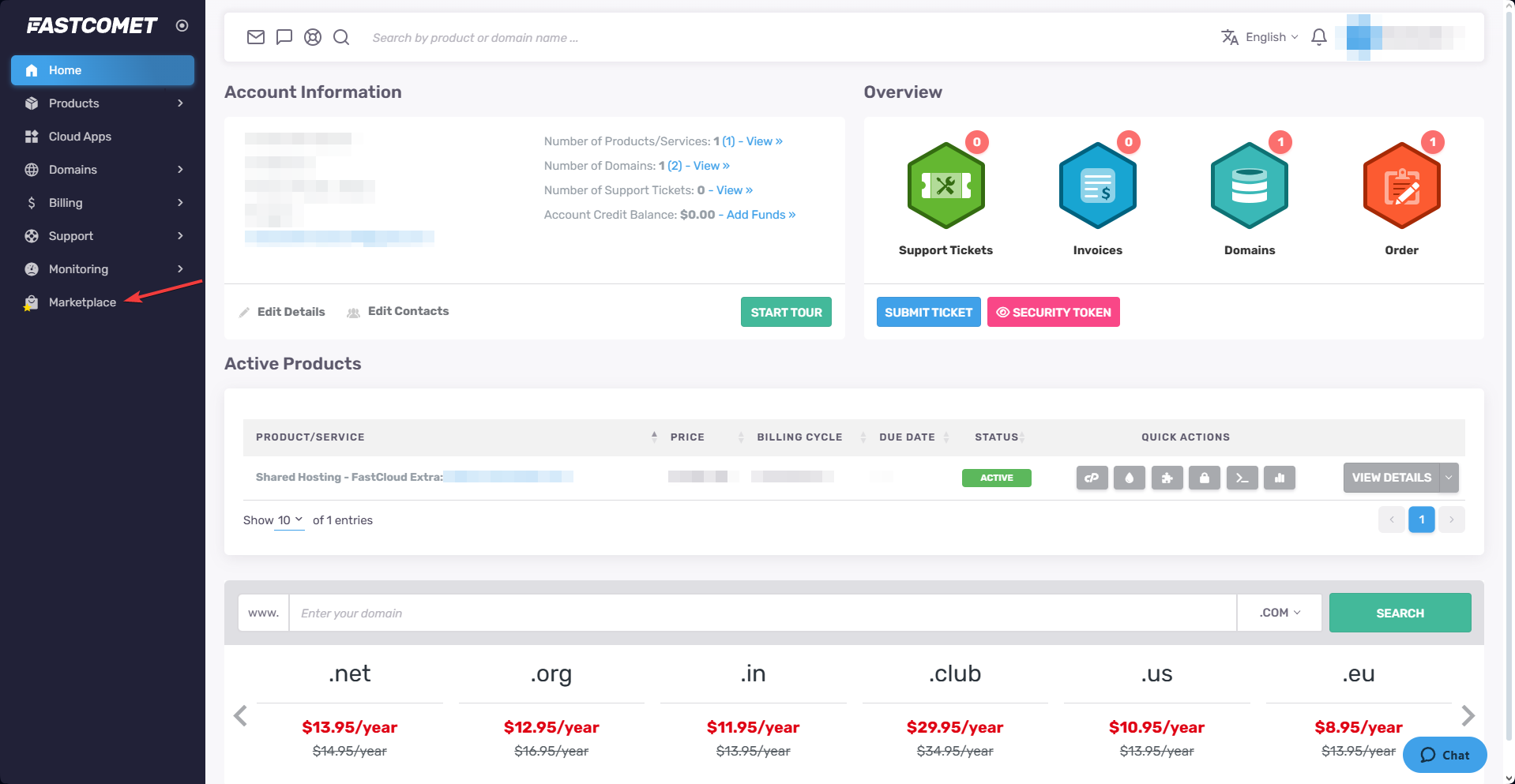Open the Chat widget button
This screenshot has width=1515, height=784.
click(x=1445, y=755)
